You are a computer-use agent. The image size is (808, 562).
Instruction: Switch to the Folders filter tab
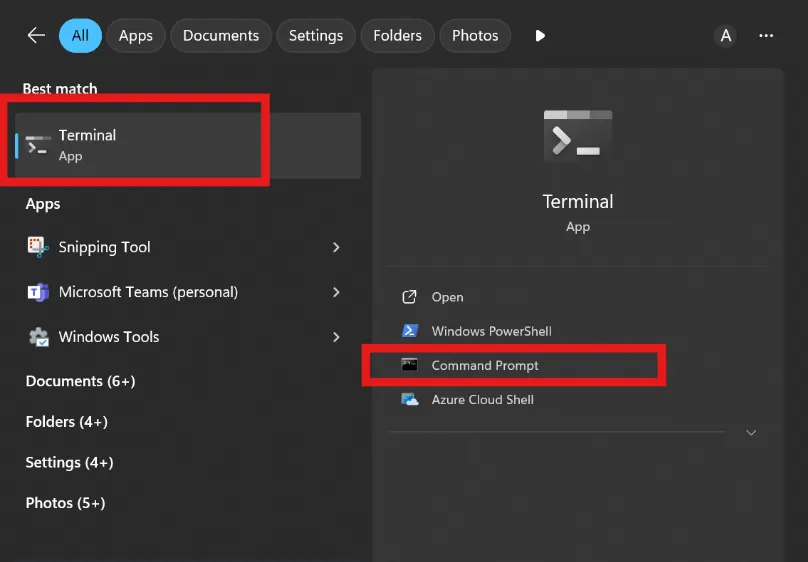click(397, 36)
